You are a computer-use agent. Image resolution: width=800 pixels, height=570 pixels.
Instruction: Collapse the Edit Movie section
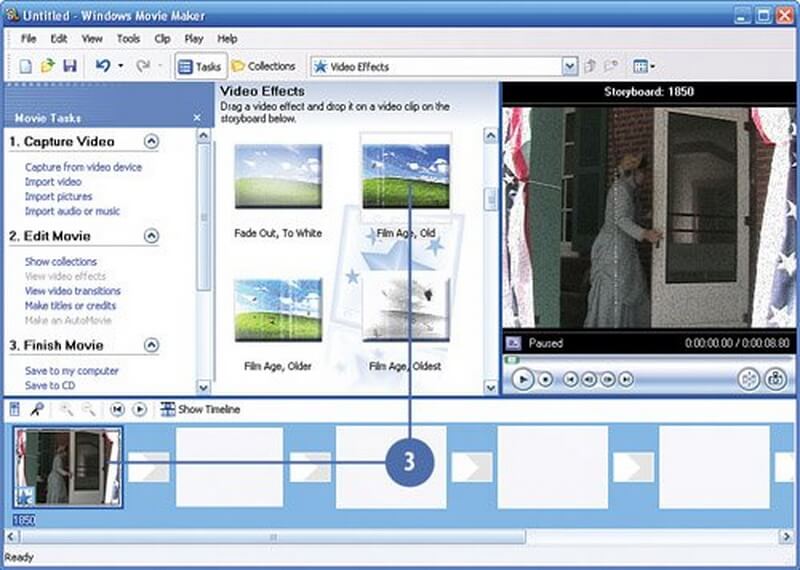pyautogui.click(x=152, y=236)
